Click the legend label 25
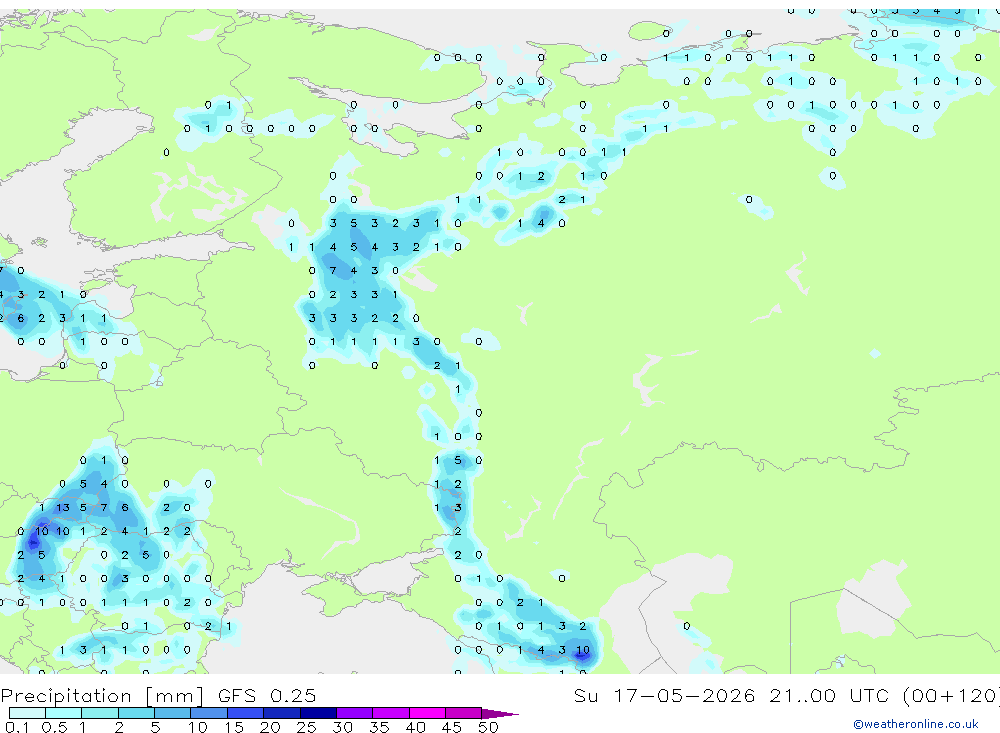Viewport: 1000px width, 733px height. [x=307, y=727]
